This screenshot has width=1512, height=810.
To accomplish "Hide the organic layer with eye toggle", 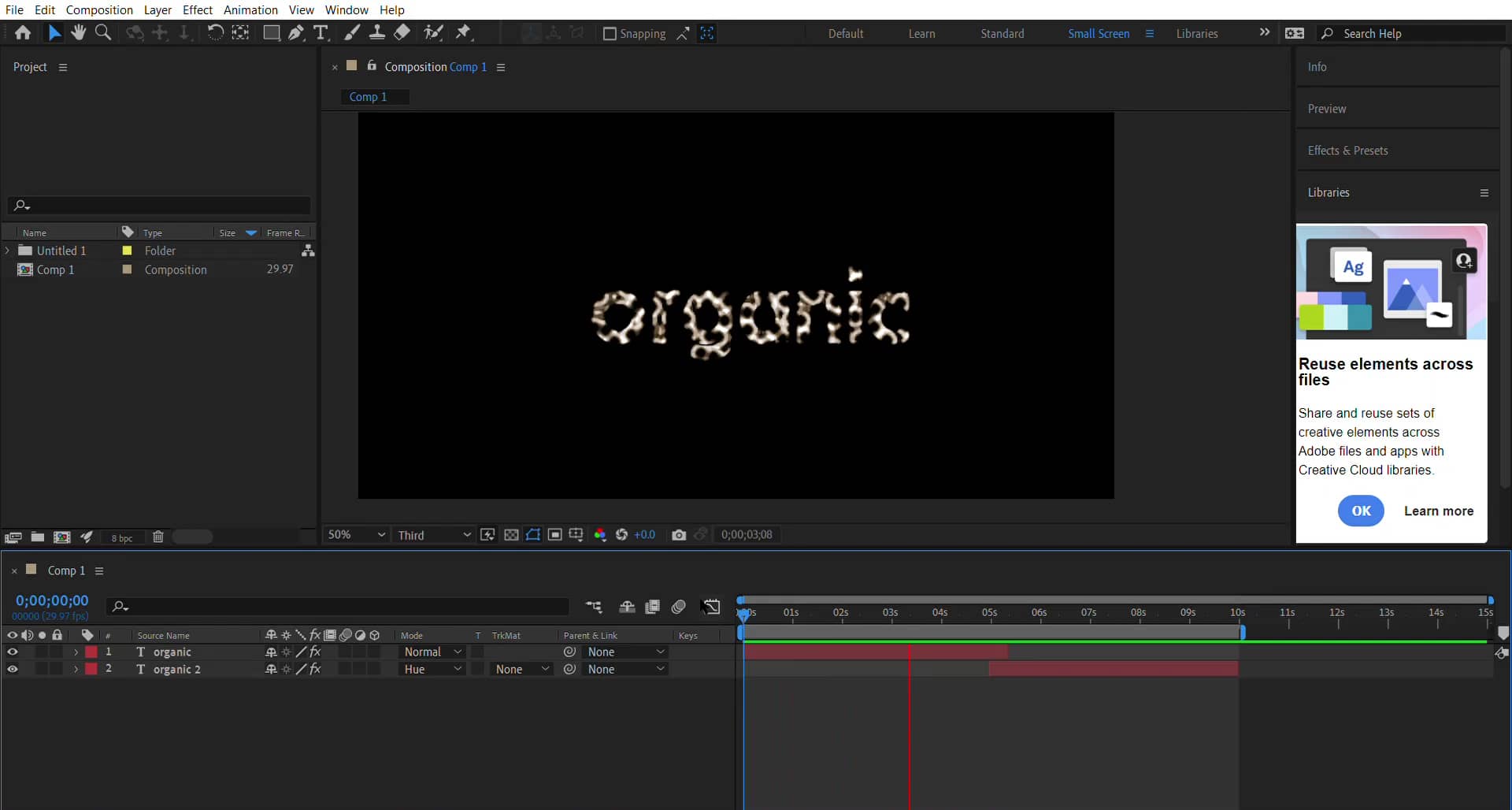I will [x=13, y=652].
